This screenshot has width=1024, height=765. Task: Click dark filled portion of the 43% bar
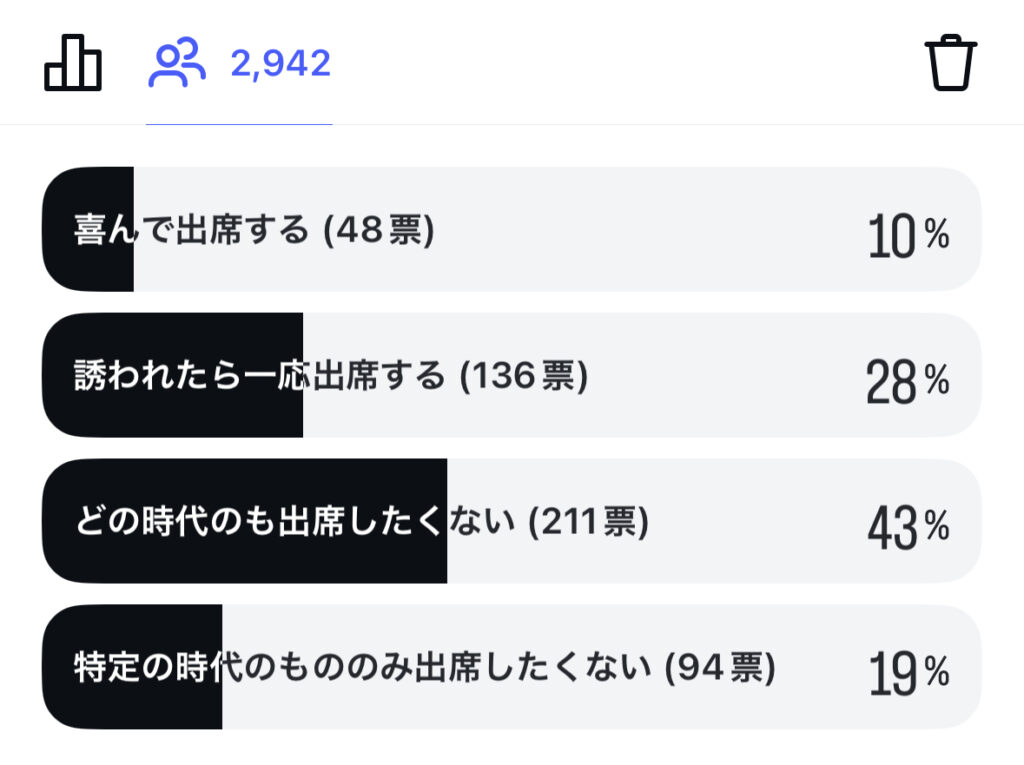click(245, 521)
